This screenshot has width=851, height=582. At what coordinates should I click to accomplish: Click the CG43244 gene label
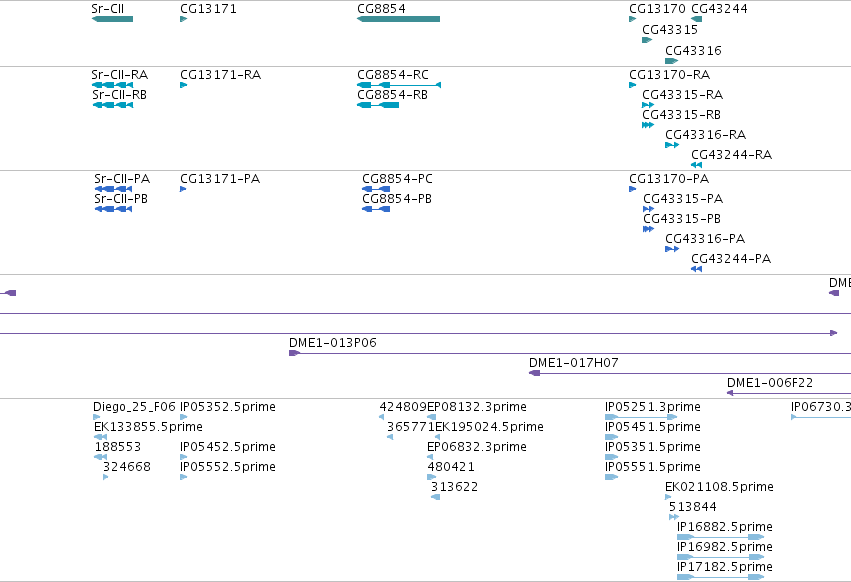tap(719, 9)
